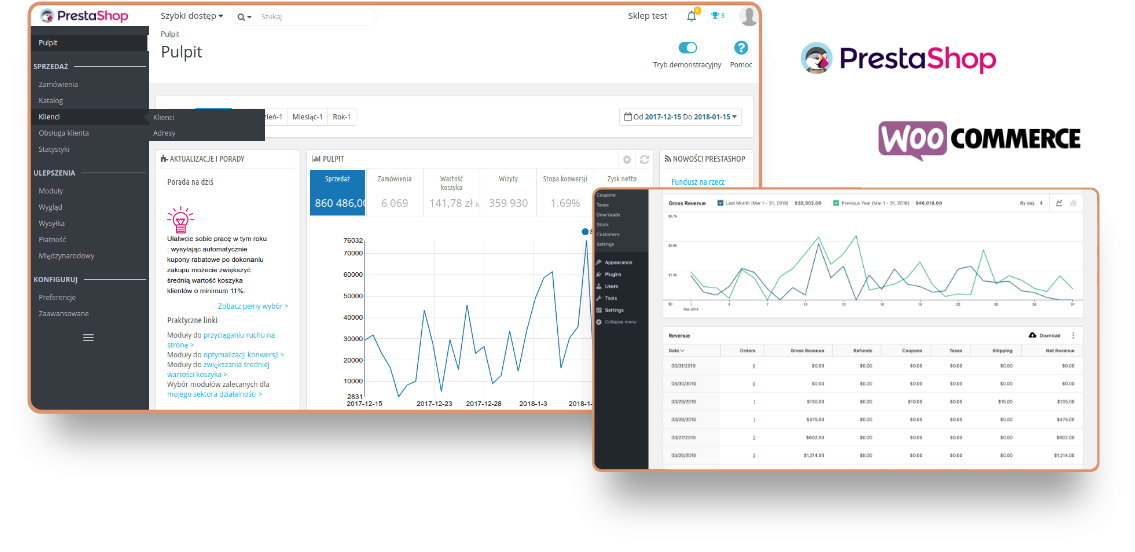Click the Download button in Revenue table
Screen dimensions: 1135x552
[1044, 336]
